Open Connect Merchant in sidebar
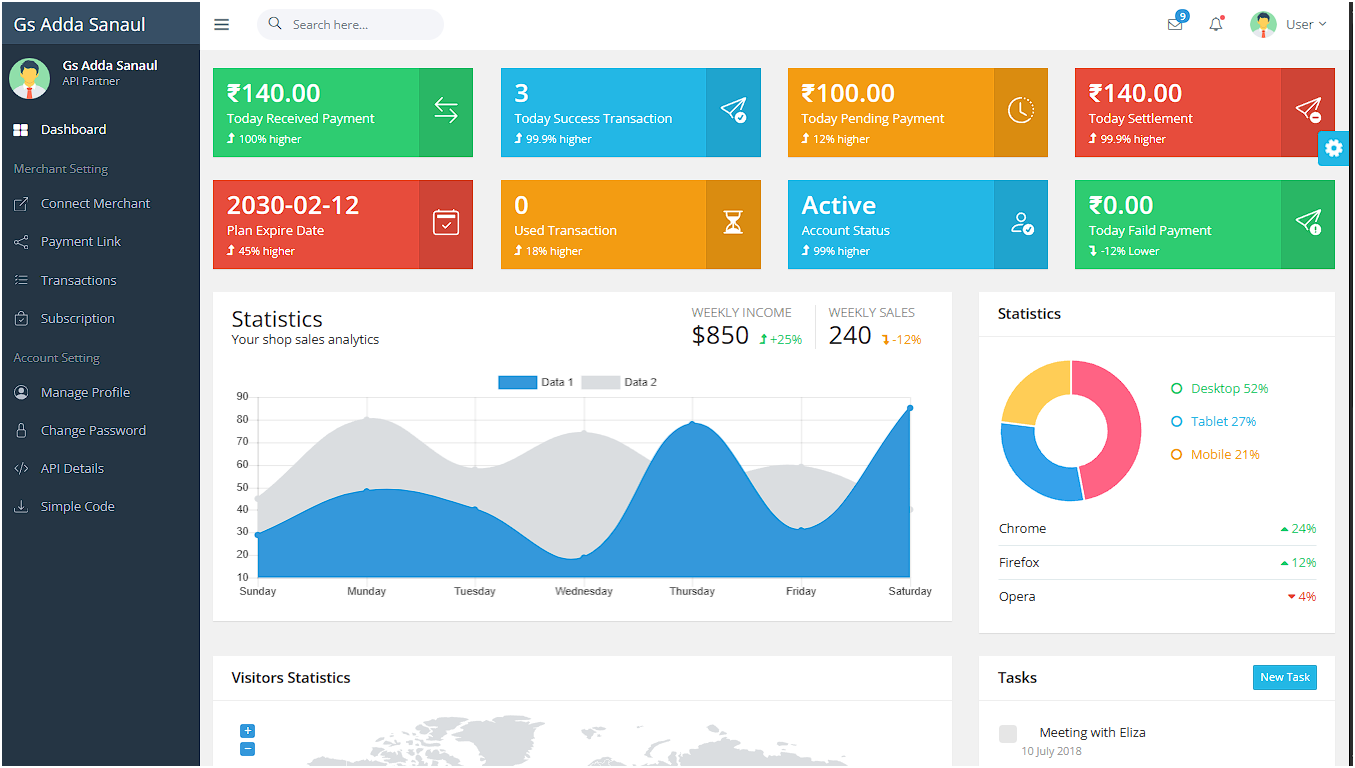This screenshot has width=1355, height=768. click(95, 204)
